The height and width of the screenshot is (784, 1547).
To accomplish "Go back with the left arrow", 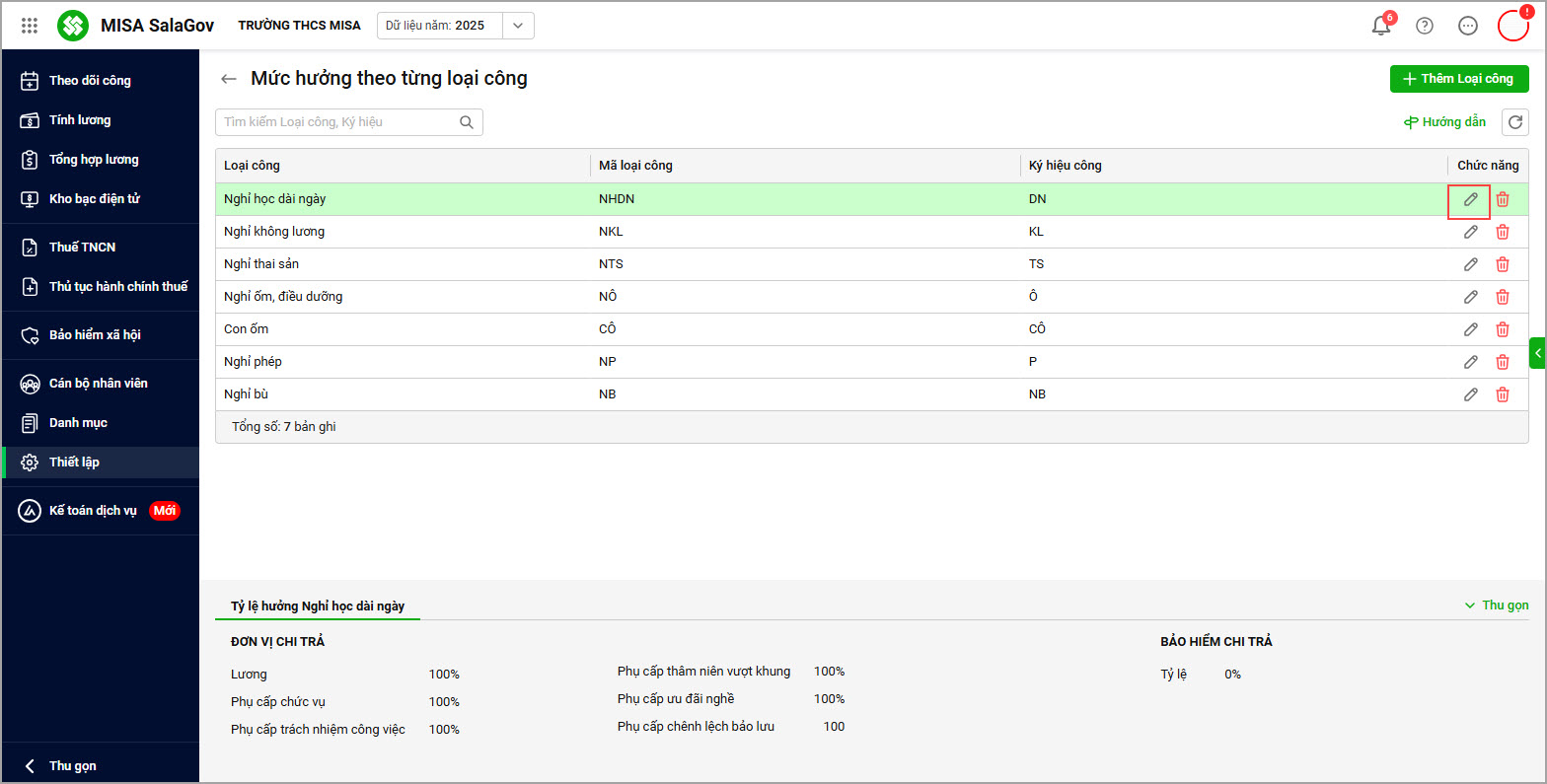I will (229, 79).
